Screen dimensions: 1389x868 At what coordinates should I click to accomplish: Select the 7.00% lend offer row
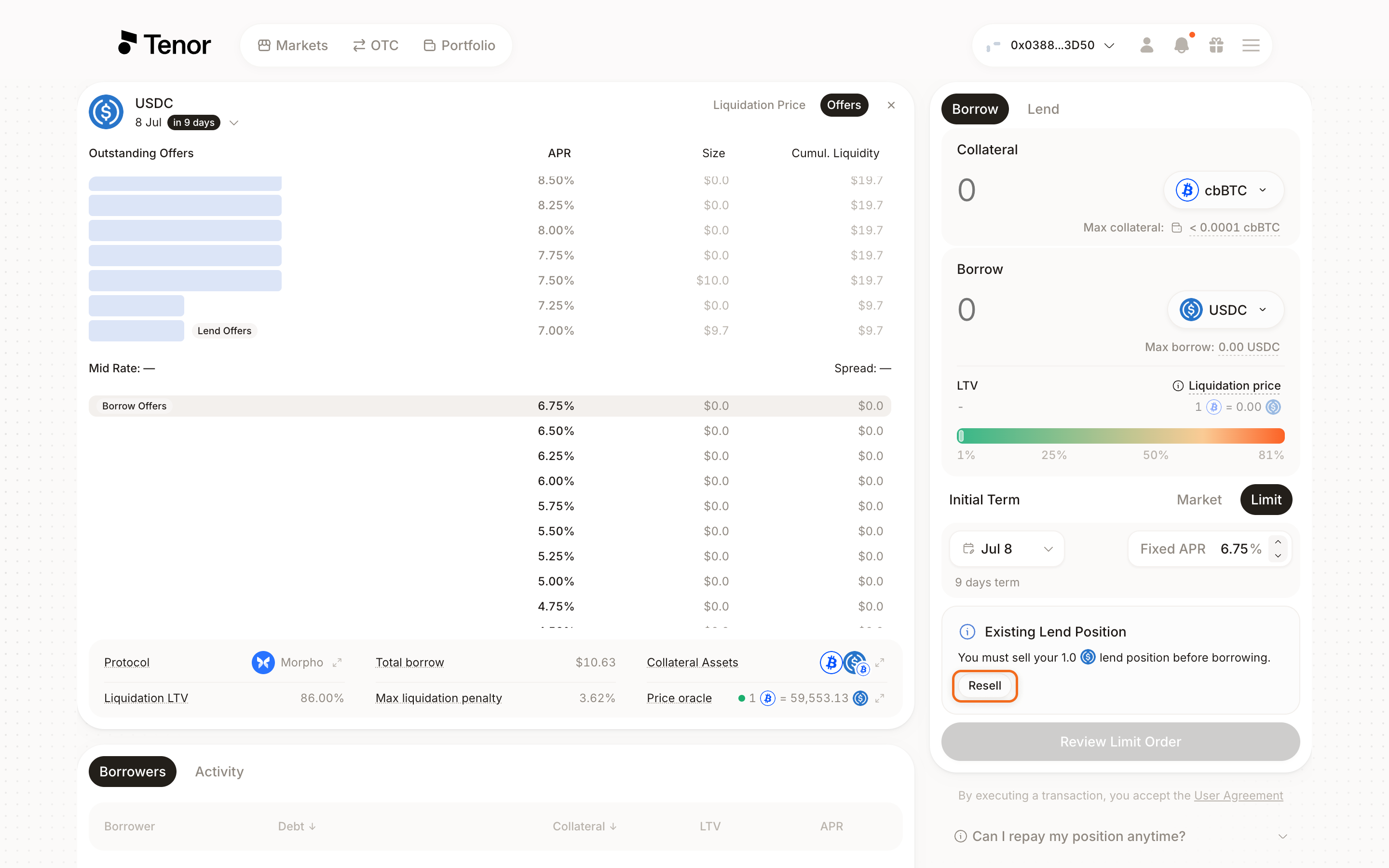click(x=490, y=331)
